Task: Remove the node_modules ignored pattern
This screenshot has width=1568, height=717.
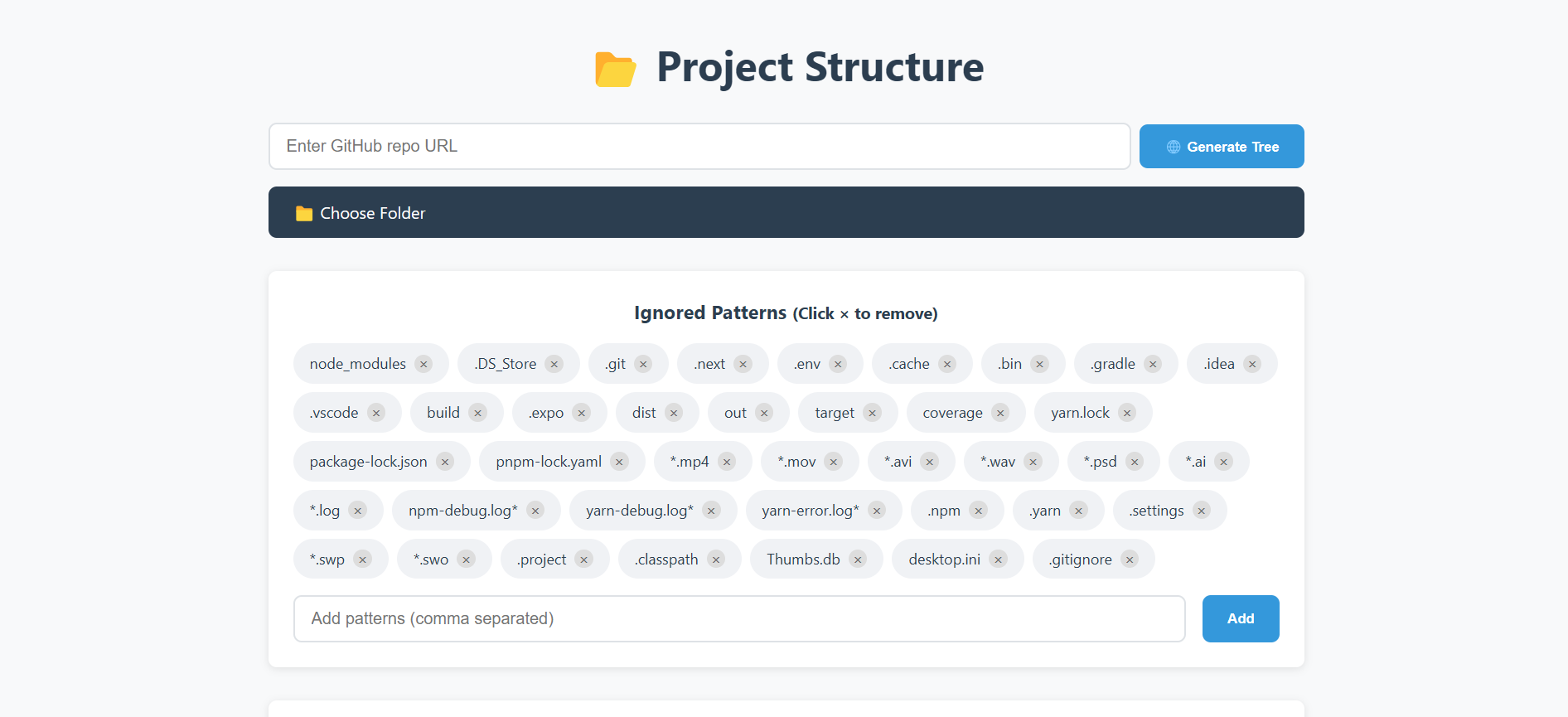Action: [423, 363]
